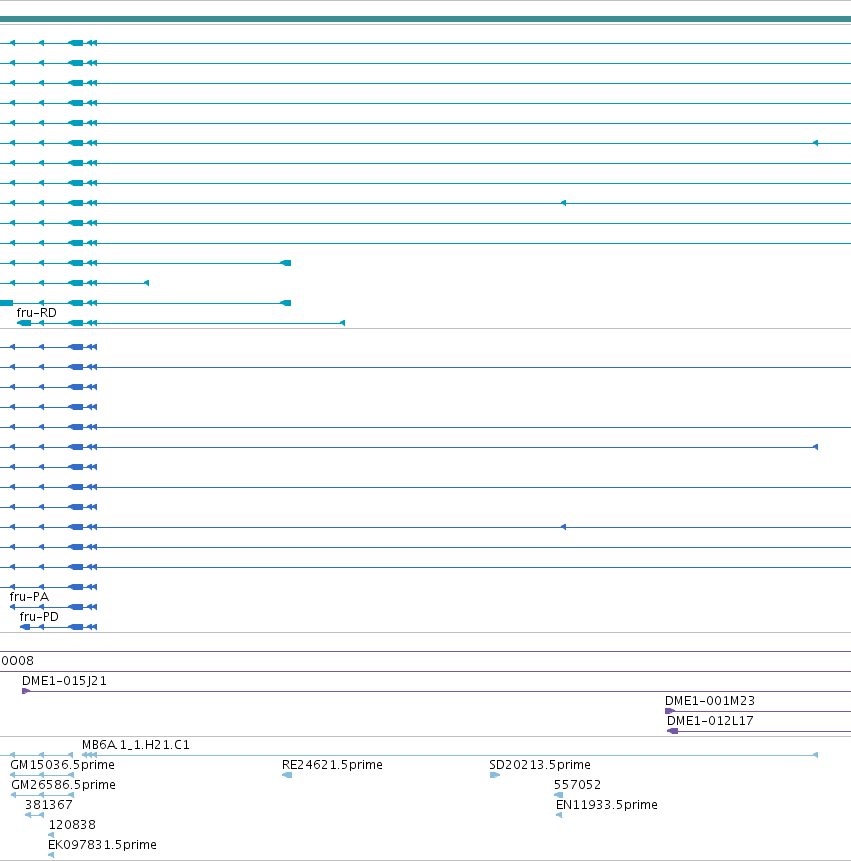Select the alignment glyph beneath 381367
The image size is (851, 861).
pyautogui.click(x=35, y=815)
